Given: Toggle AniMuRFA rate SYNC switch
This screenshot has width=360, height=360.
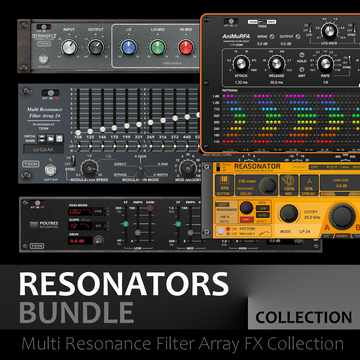Looking at the screenshot, I should 349,61.
